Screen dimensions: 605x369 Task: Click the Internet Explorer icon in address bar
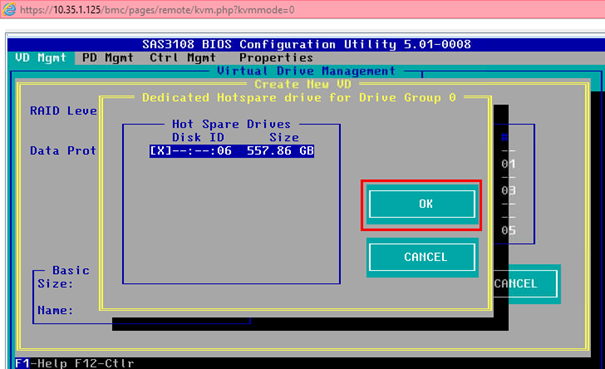pos(9,9)
